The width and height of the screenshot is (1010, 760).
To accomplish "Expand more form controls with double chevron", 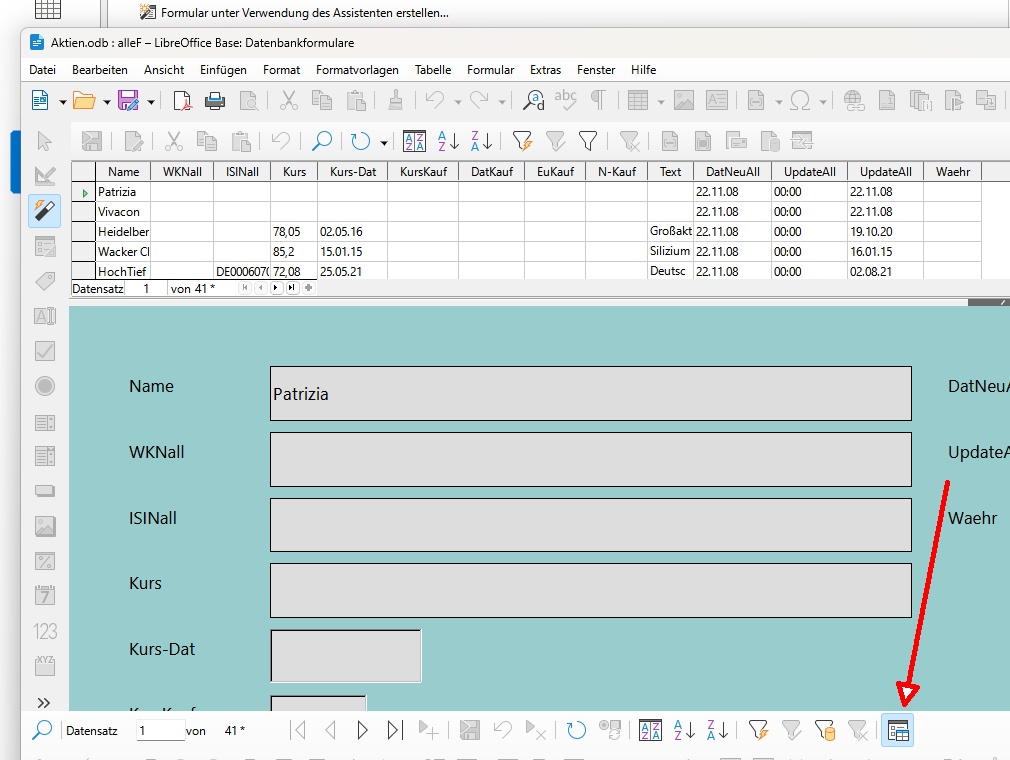I will tap(44, 703).
